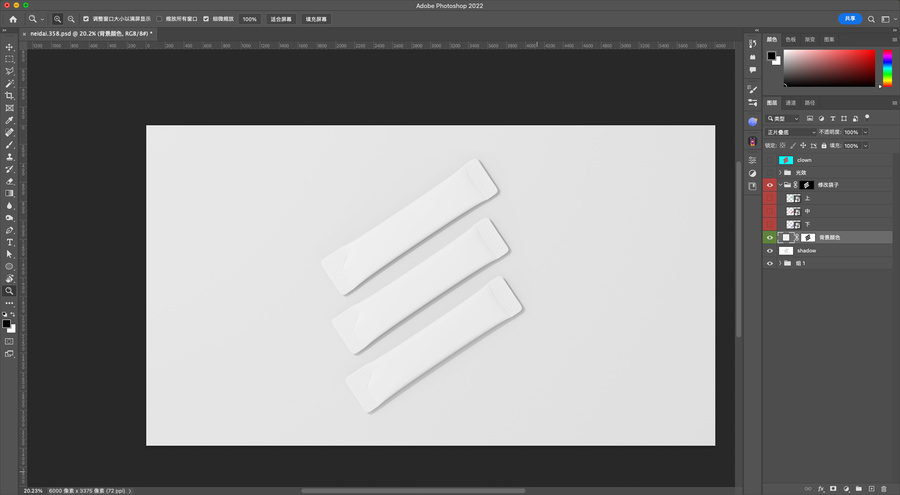Select the Ellipse shape tool
The height and width of the screenshot is (495, 900).
9,266
